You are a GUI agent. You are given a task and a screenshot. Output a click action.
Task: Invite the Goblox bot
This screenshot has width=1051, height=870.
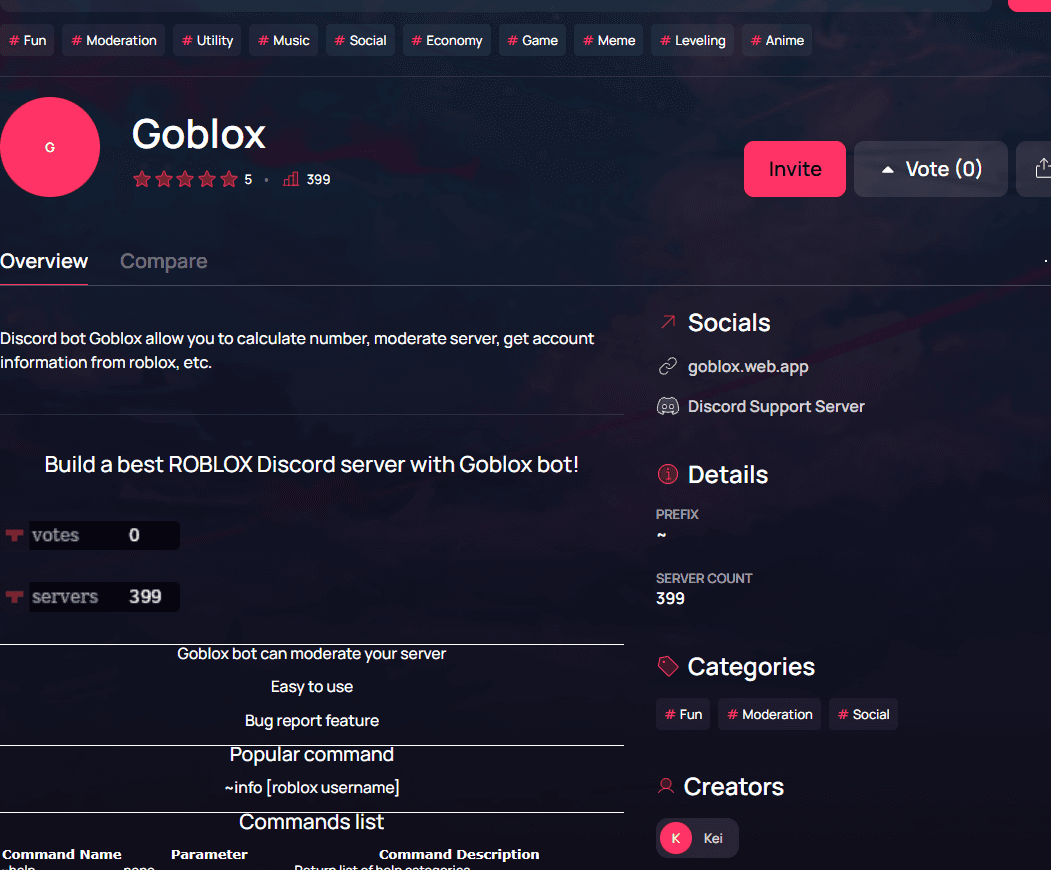[794, 169]
